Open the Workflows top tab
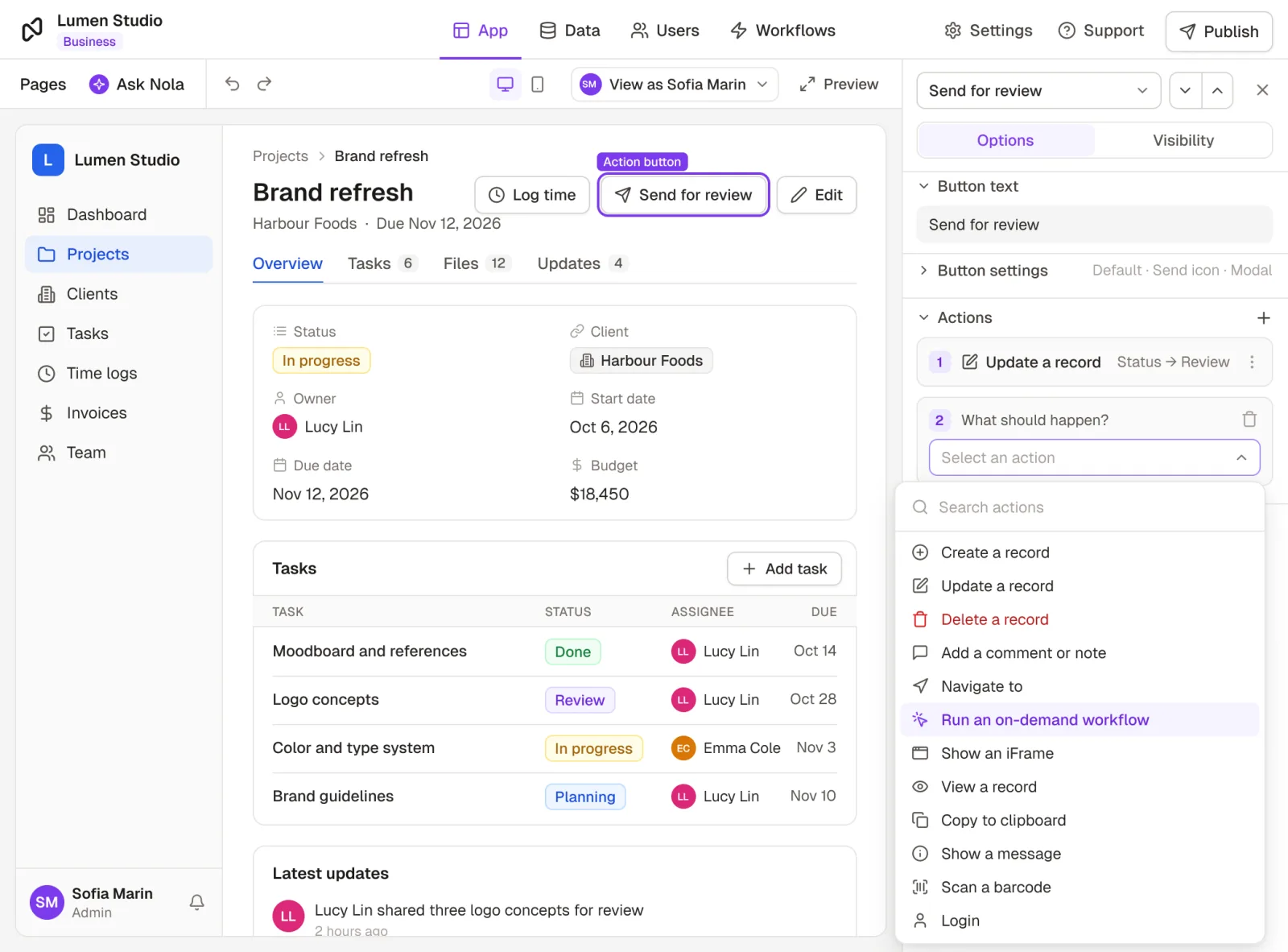 (782, 31)
